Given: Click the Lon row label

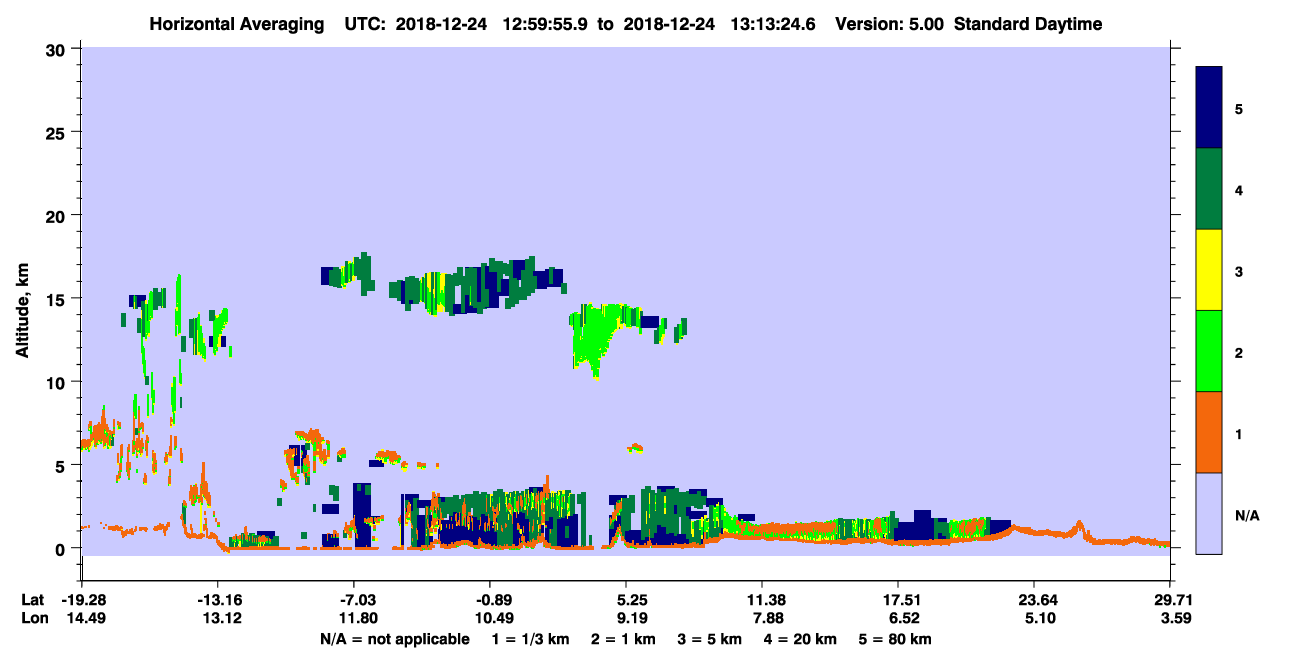Looking at the screenshot, I should (33, 618).
